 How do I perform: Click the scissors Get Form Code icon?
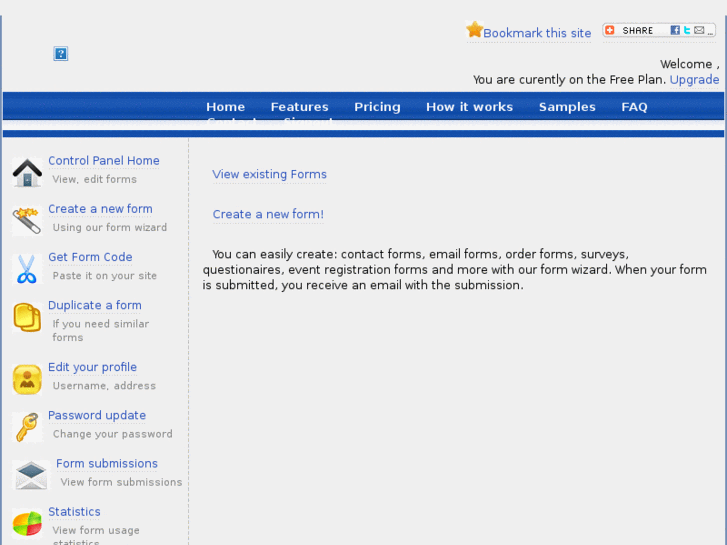[x=27, y=269]
